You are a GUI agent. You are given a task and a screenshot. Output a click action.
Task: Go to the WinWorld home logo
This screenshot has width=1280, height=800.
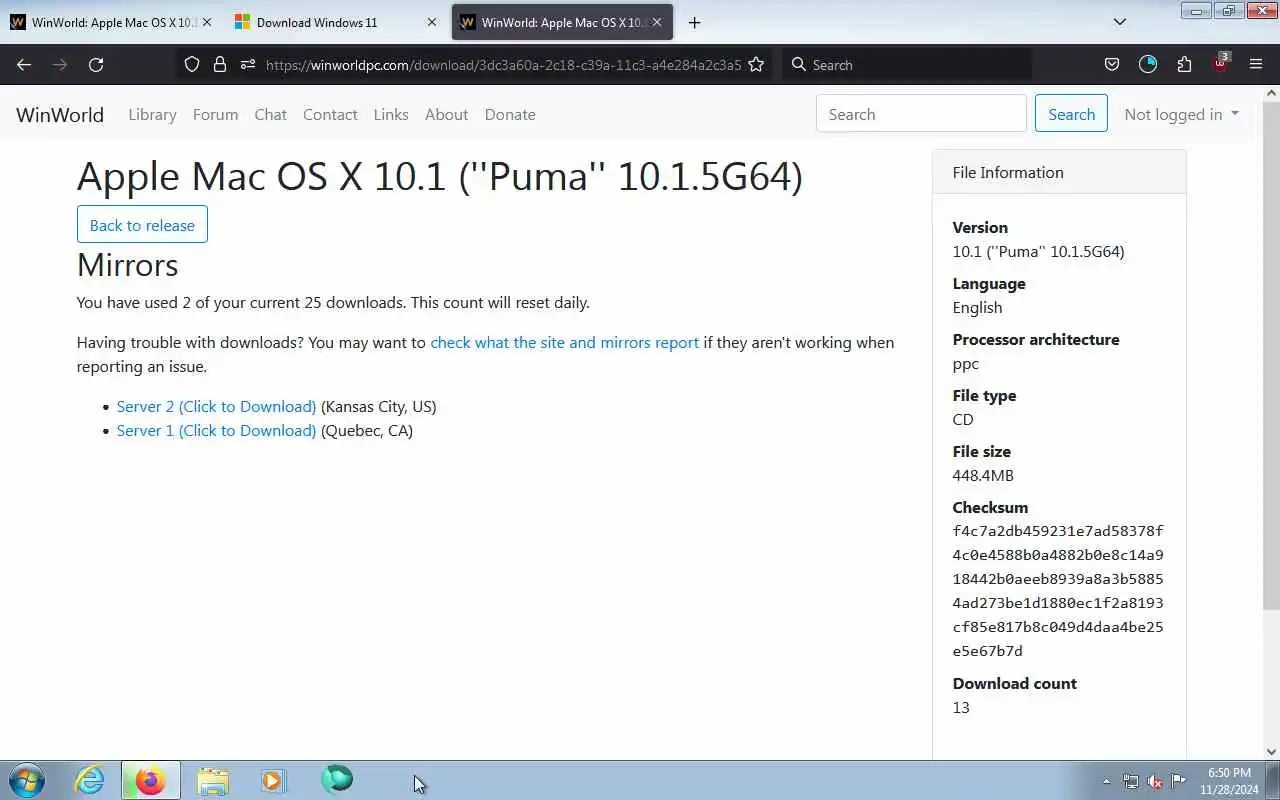(x=60, y=114)
